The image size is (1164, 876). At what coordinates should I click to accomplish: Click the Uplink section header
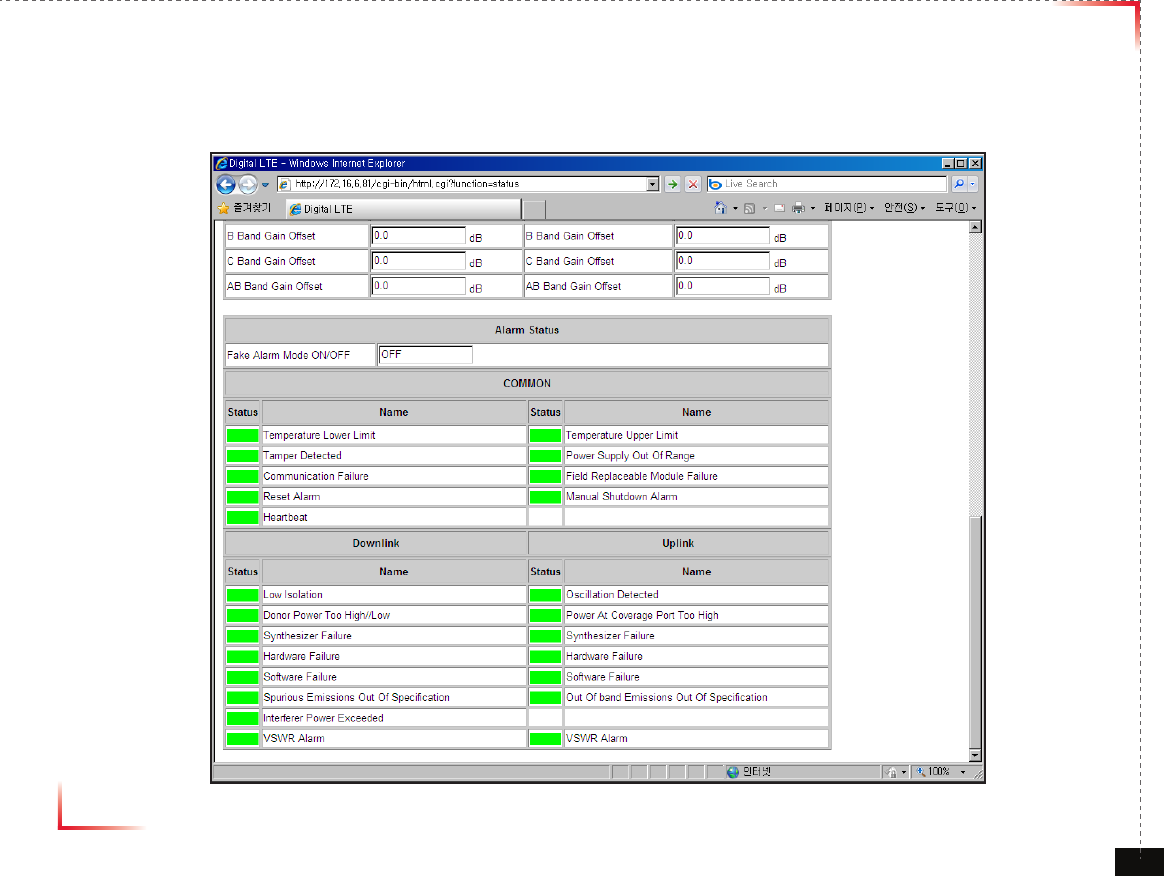click(x=679, y=543)
